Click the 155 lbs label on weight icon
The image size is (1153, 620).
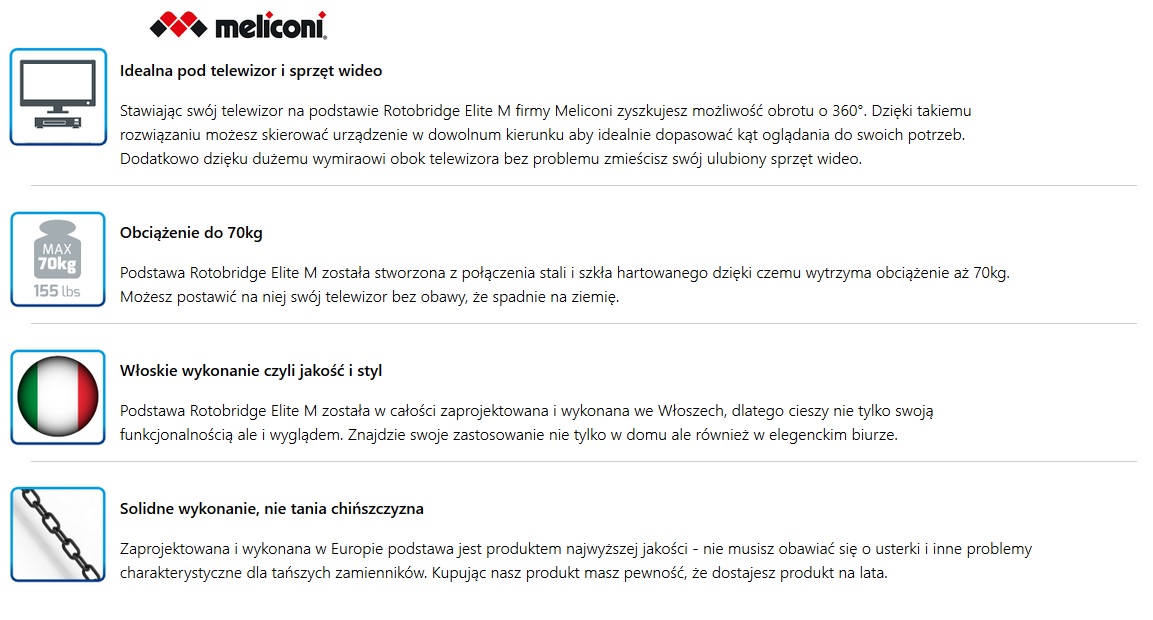57,291
